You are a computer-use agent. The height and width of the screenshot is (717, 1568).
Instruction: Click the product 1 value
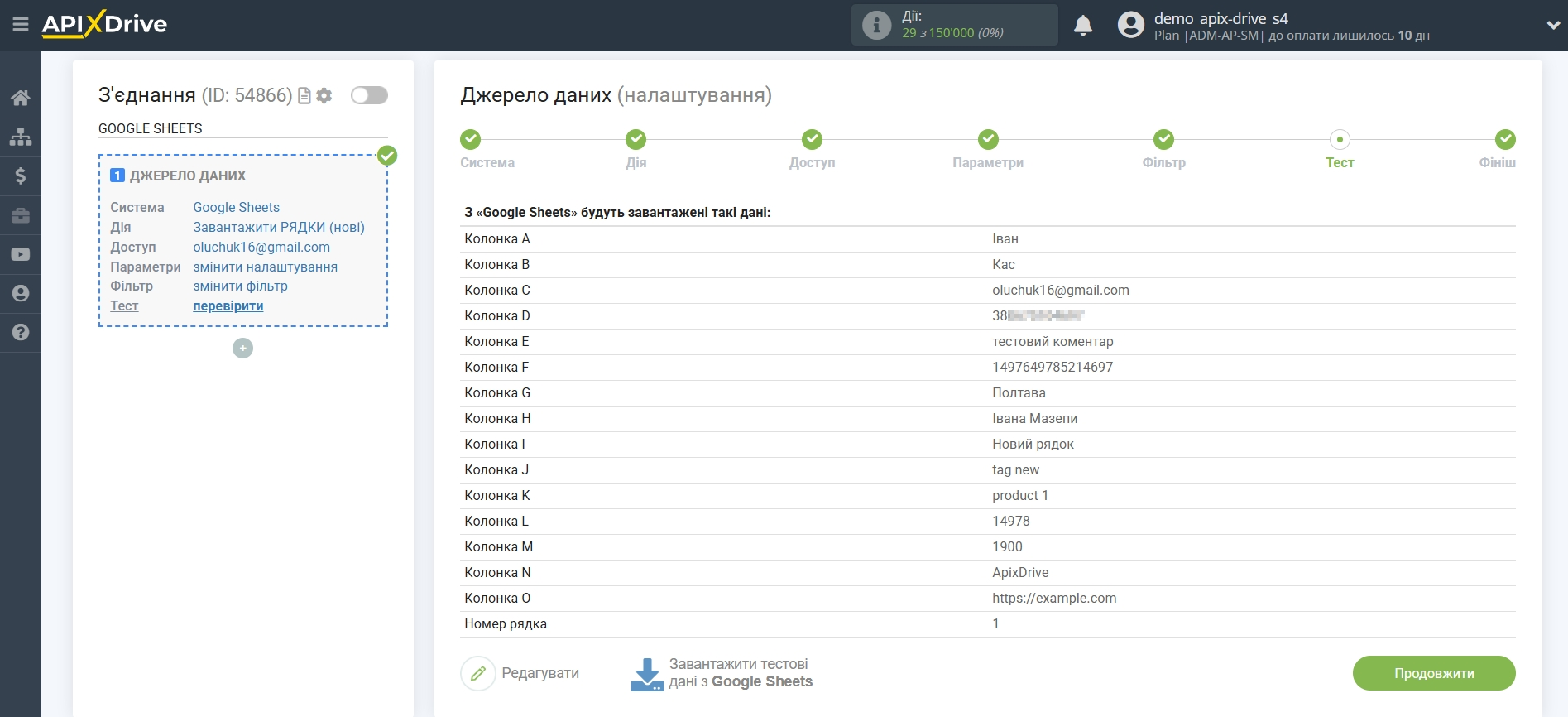click(1020, 495)
